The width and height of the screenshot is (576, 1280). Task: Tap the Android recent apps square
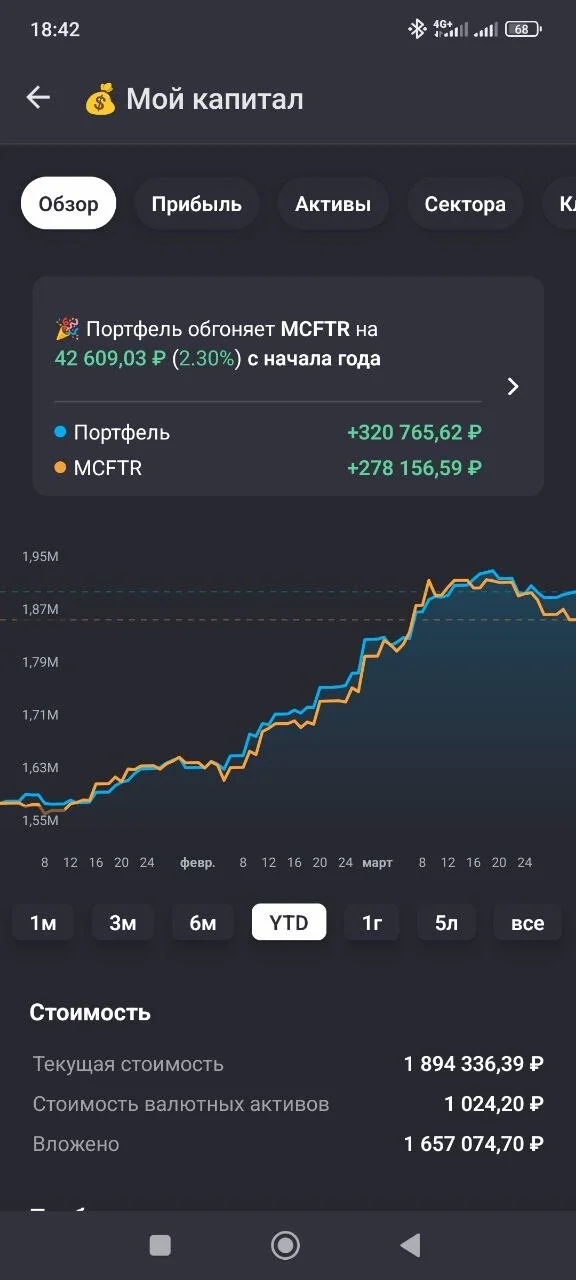(160, 1245)
